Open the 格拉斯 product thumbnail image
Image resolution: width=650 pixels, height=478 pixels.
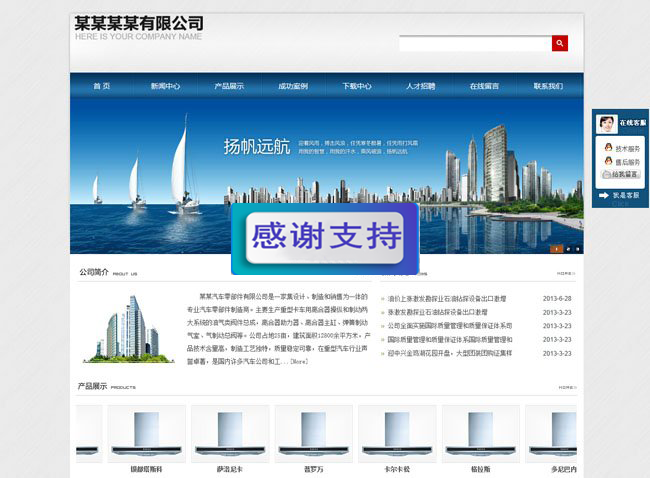pos(481,434)
